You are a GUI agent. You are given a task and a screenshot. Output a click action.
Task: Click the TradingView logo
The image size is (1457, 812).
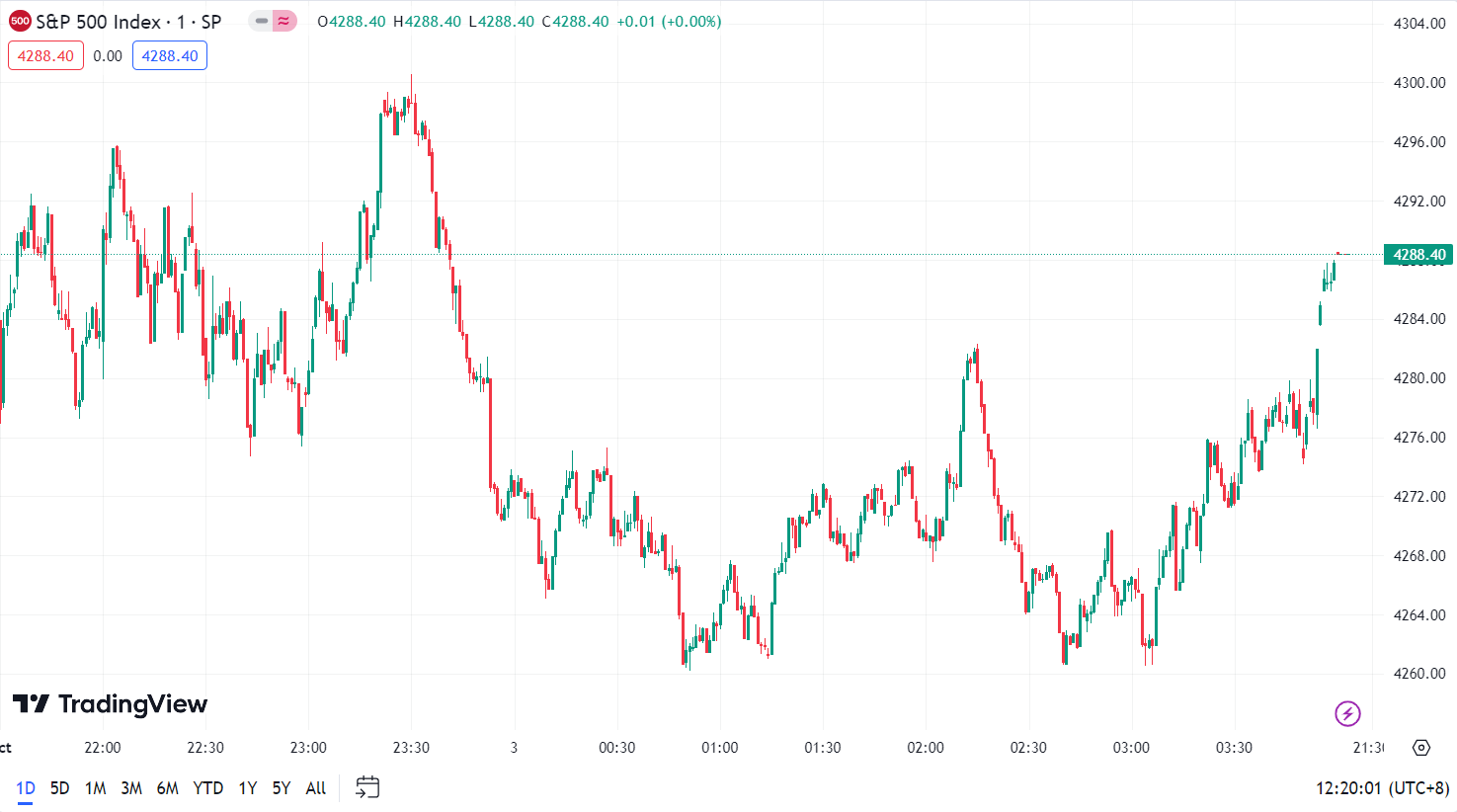click(110, 704)
